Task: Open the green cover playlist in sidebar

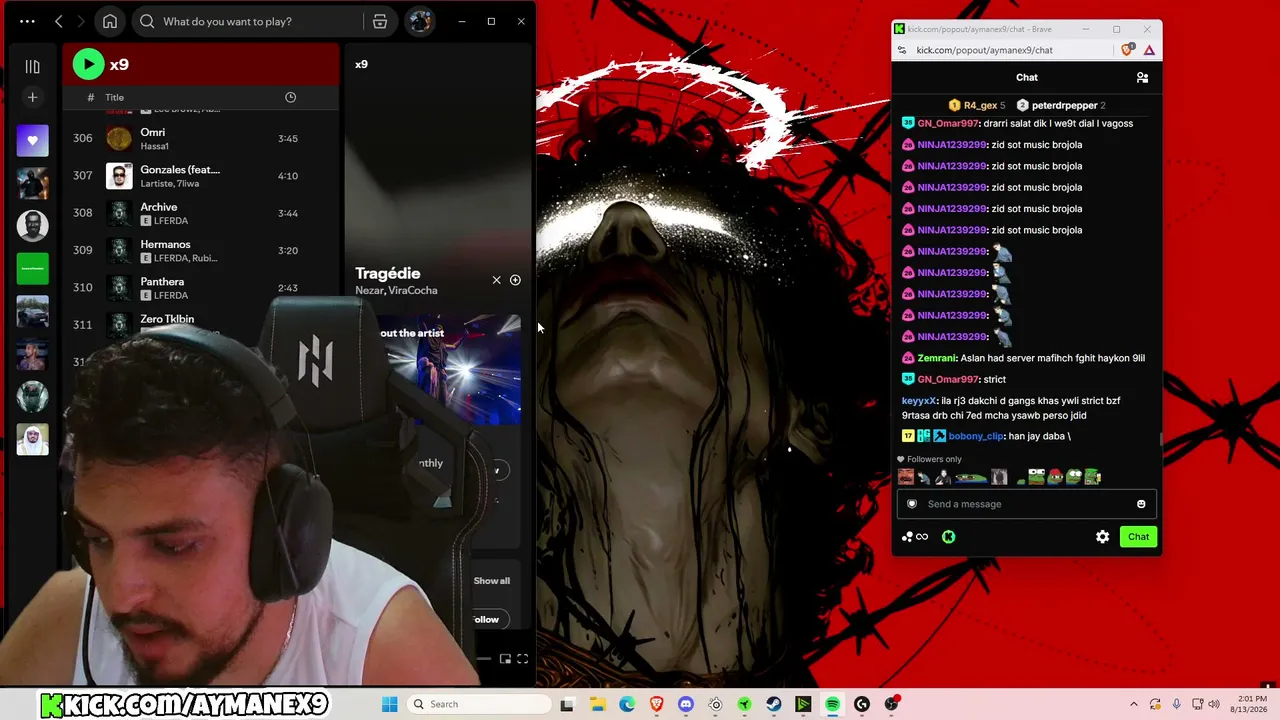Action: tap(32, 269)
